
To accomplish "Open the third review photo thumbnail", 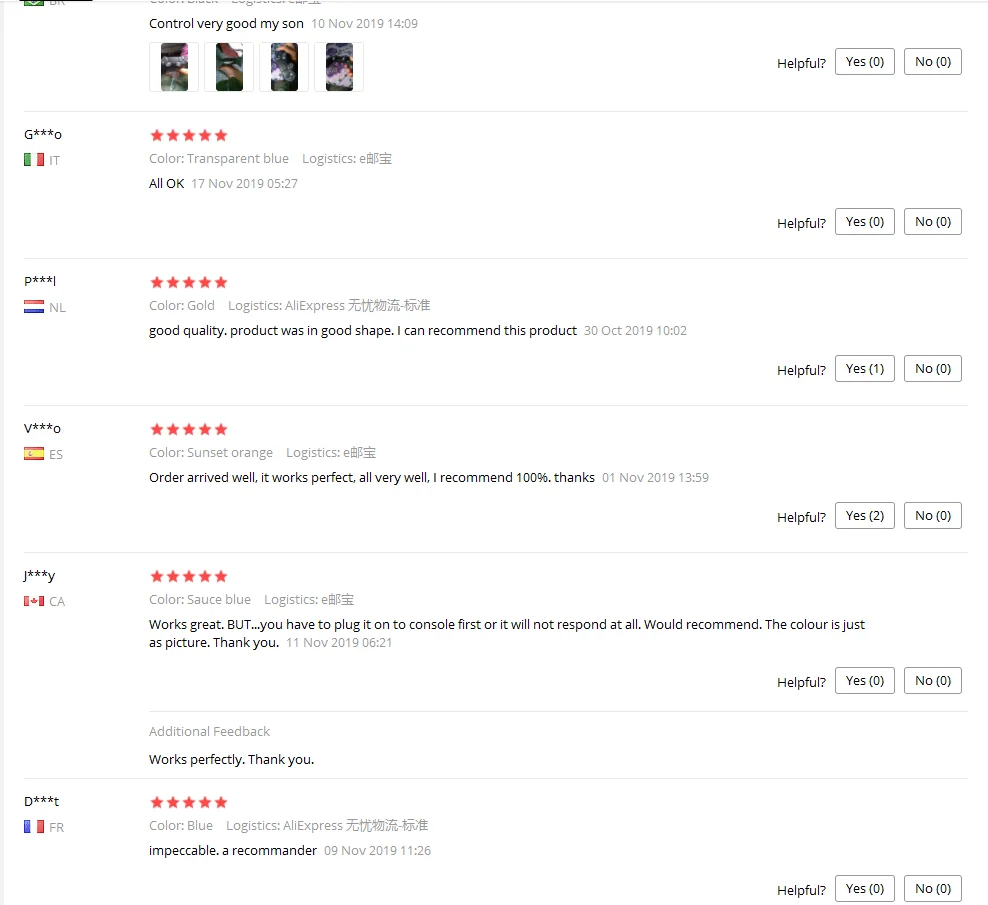I will 284,67.
